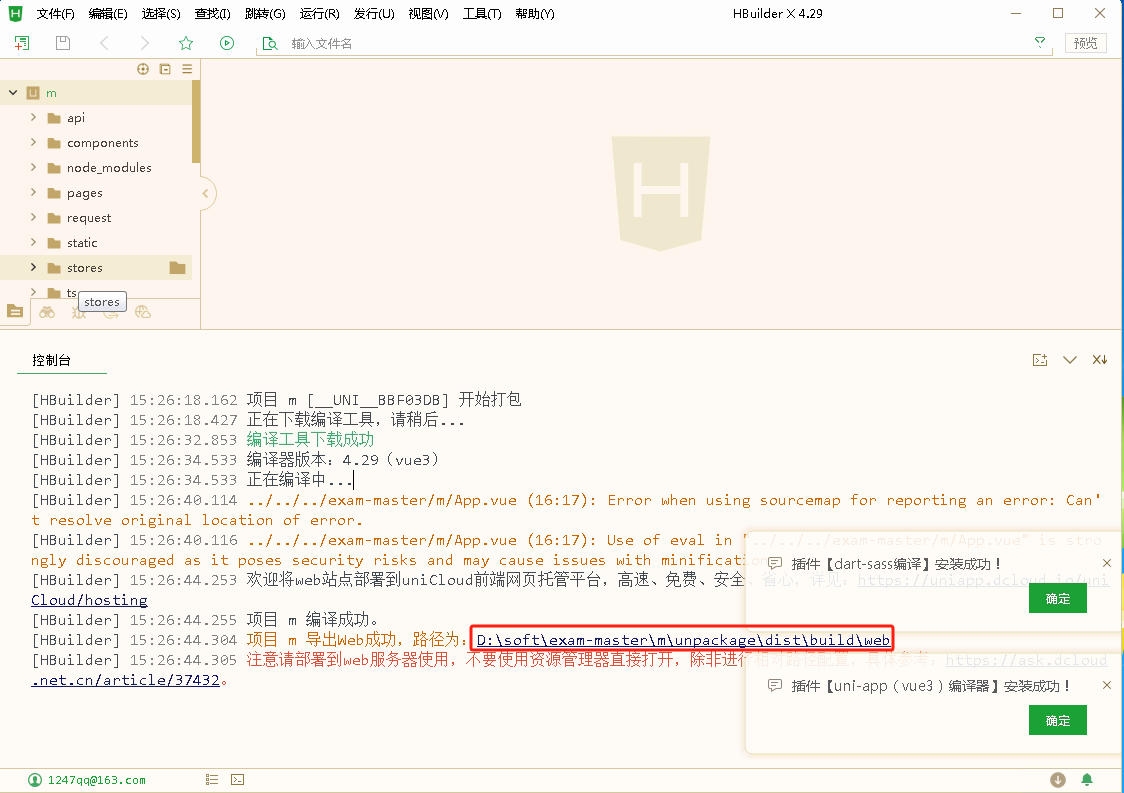Screen dimensions: 1124x793
Task: Go back with the left arrow icon
Action: (105, 43)
